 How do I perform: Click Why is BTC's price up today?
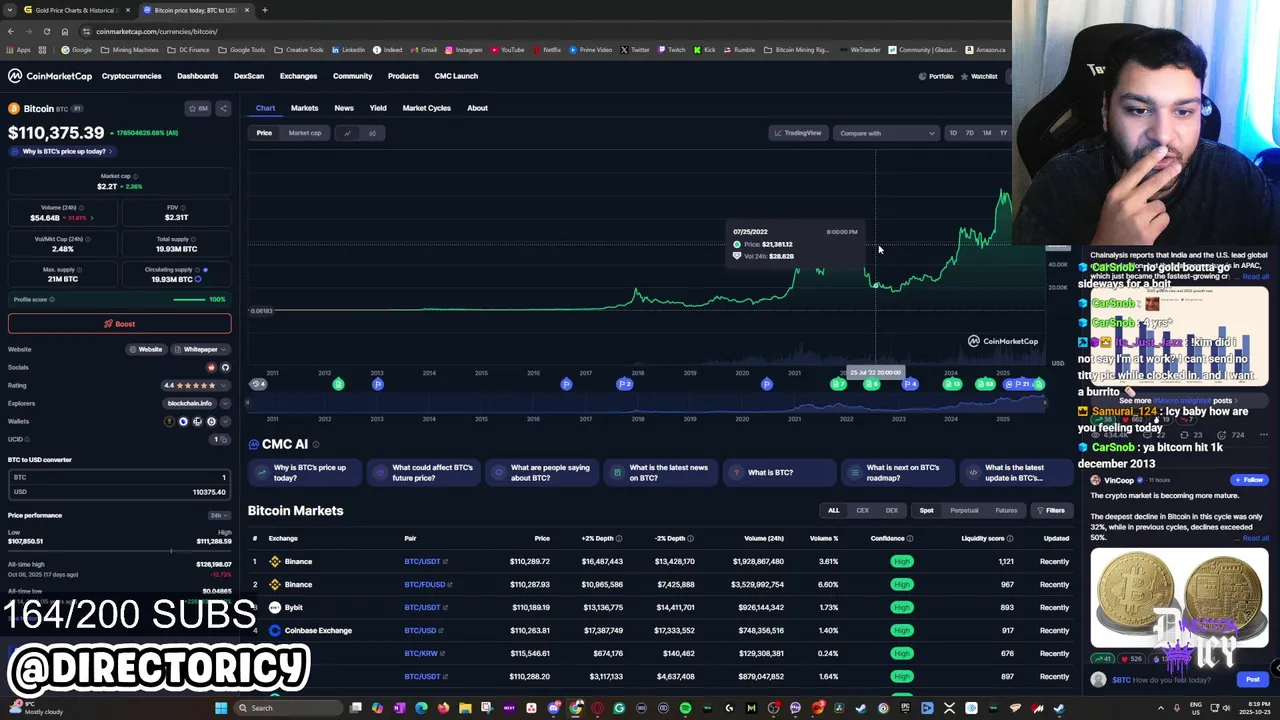click(62, 151)
